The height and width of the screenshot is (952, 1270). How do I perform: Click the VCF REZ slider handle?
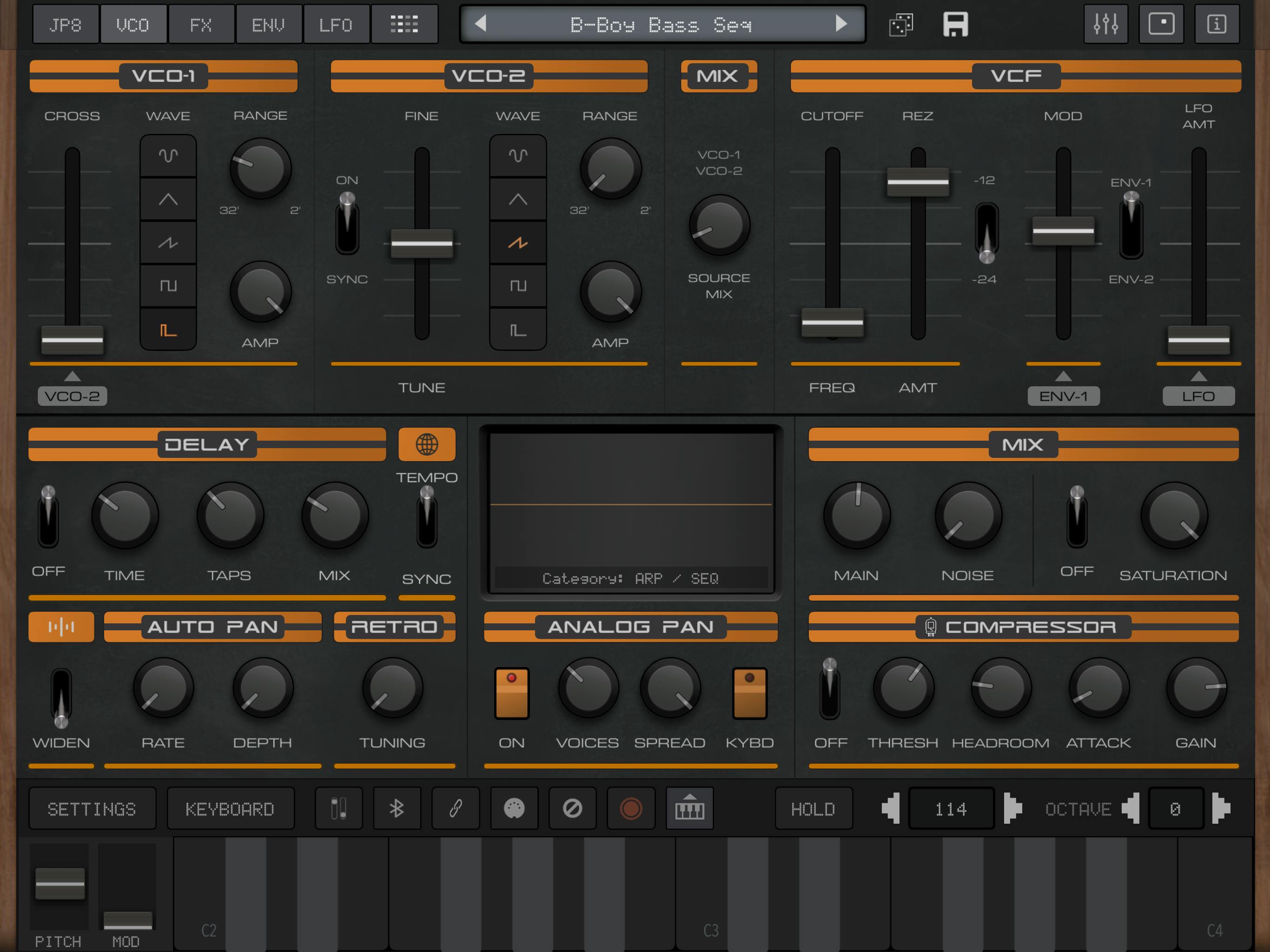pos(918,181)
